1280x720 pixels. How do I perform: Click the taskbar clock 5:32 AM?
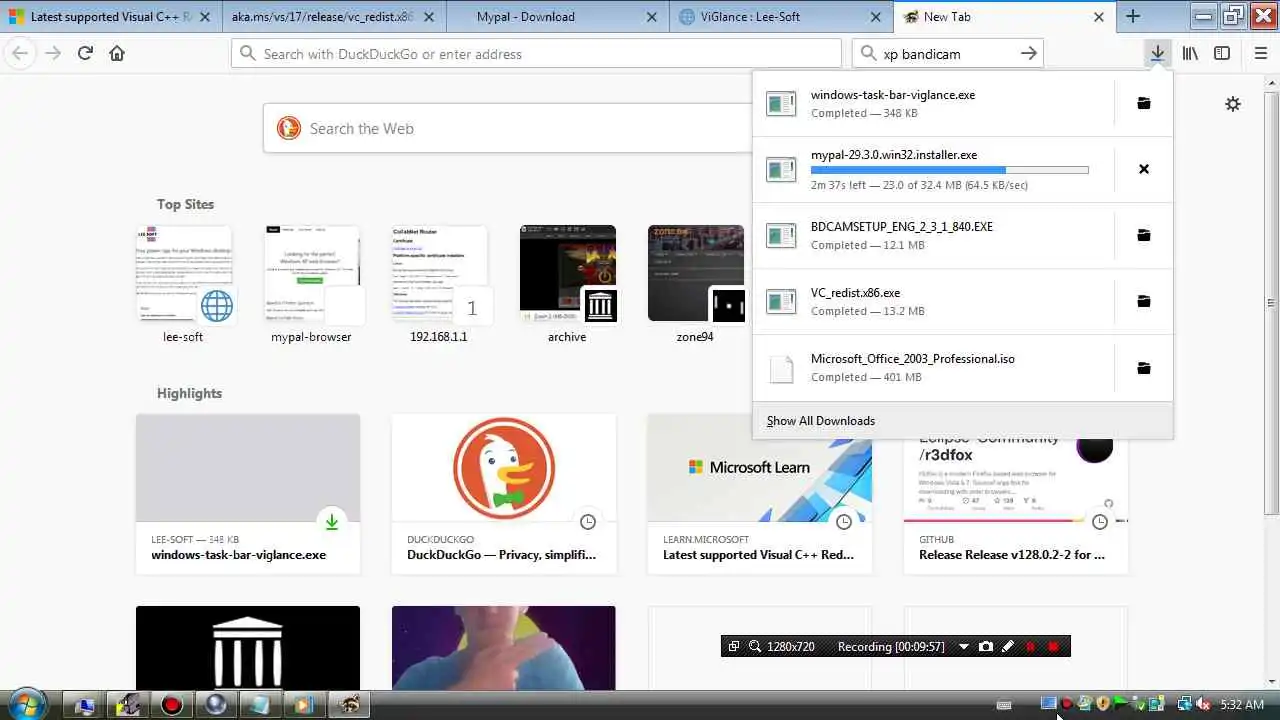pyautogui.click(x=1242, y=705)
